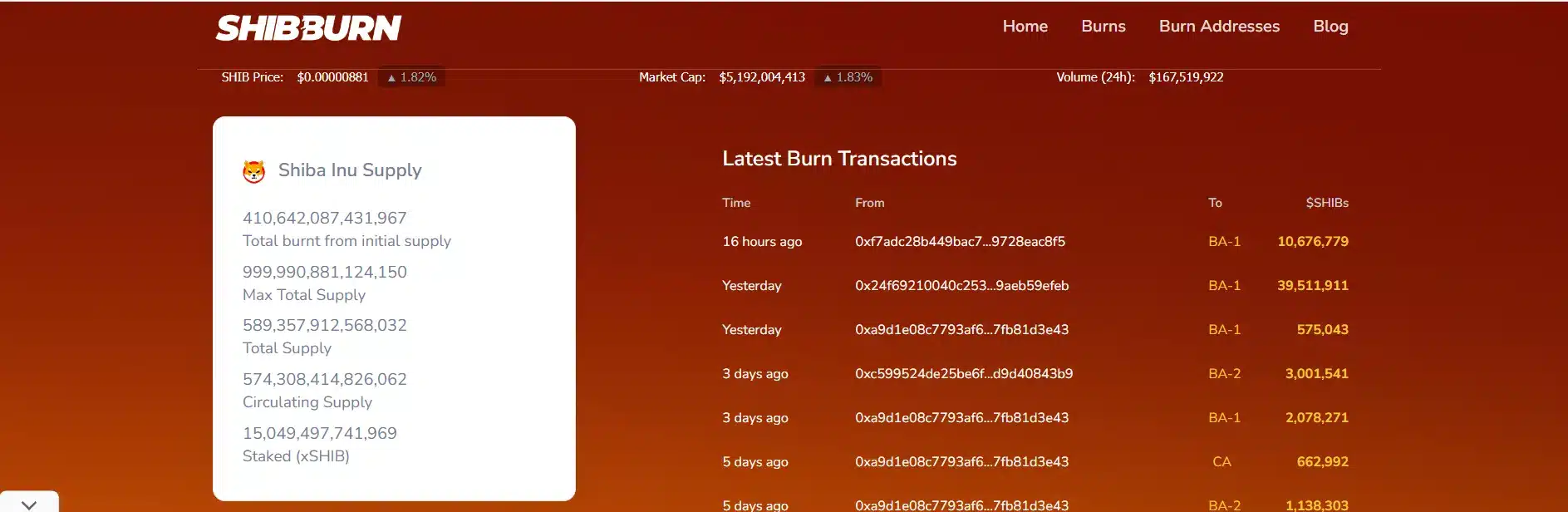The height and width of the screenshot is (512, 1568).
Task: Click burn amount 3,001,541
Action: click(x=1316, y=373)
